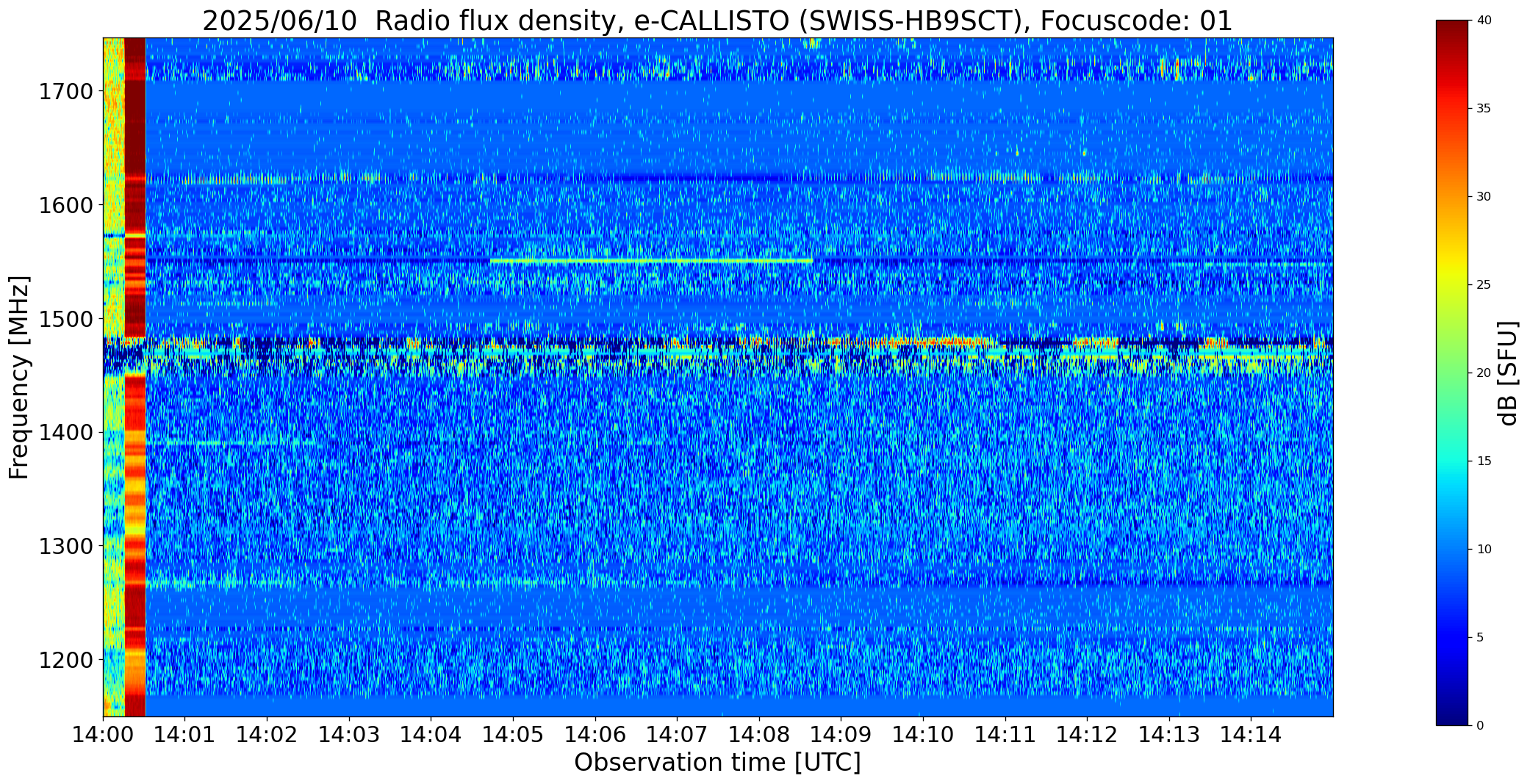Click the plot title text

pos(717,21)
